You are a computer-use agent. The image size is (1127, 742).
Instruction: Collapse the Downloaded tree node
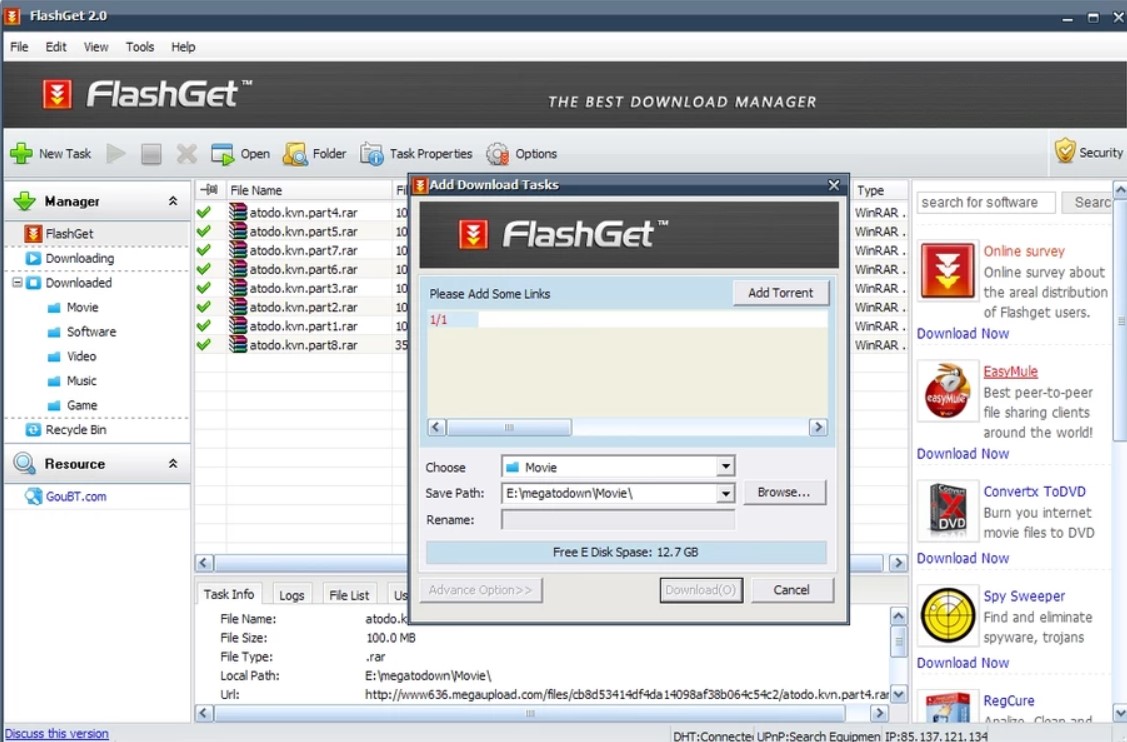click(17, 283)
